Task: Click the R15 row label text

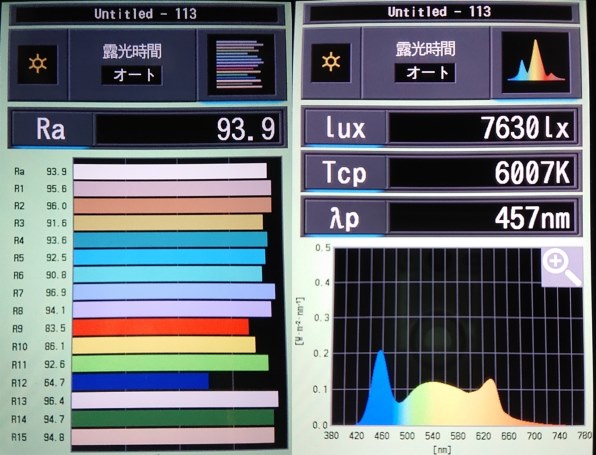Action: (x=19, y=438)
